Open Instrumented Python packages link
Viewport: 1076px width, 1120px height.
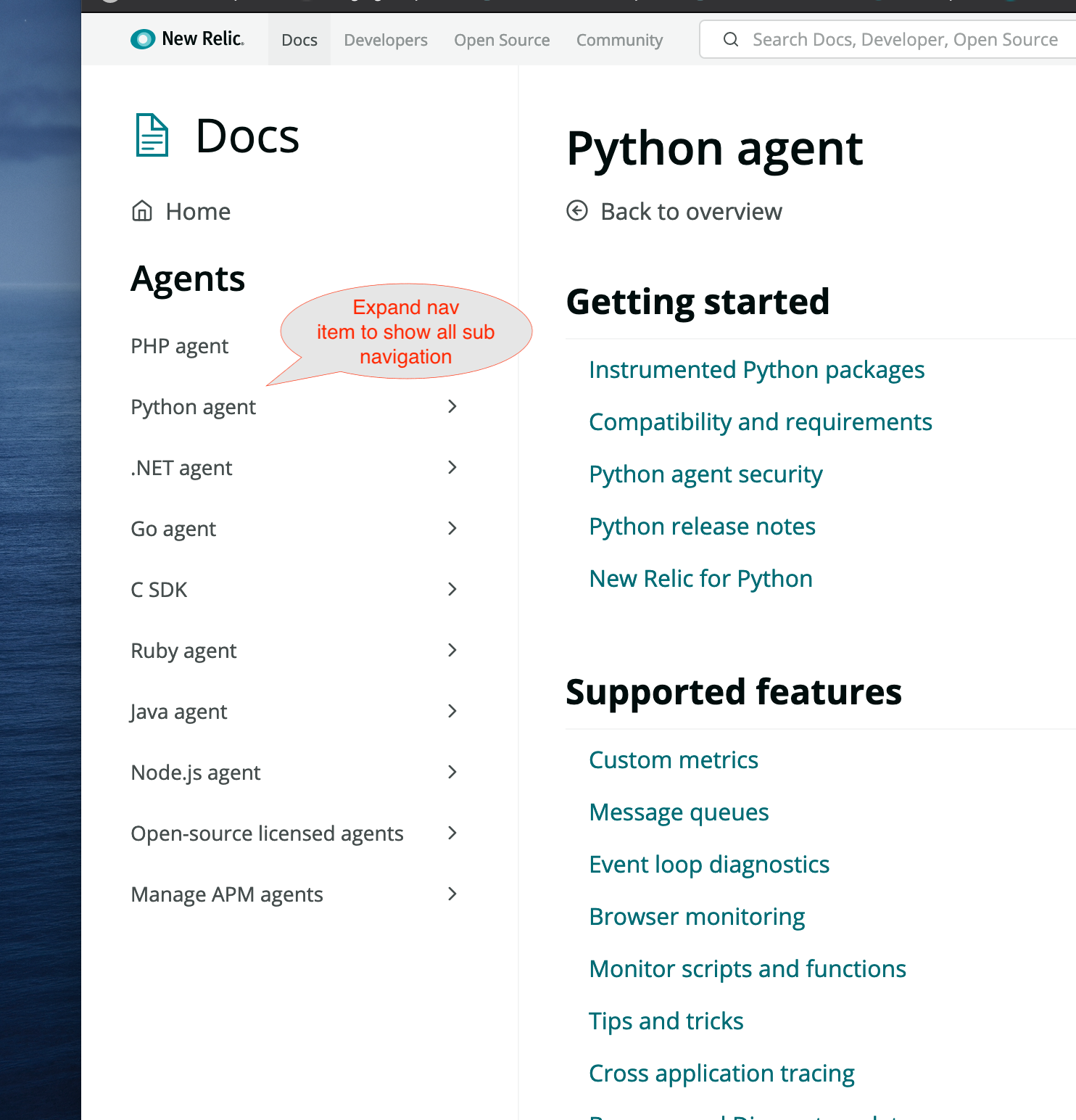[x=757, y=370]
